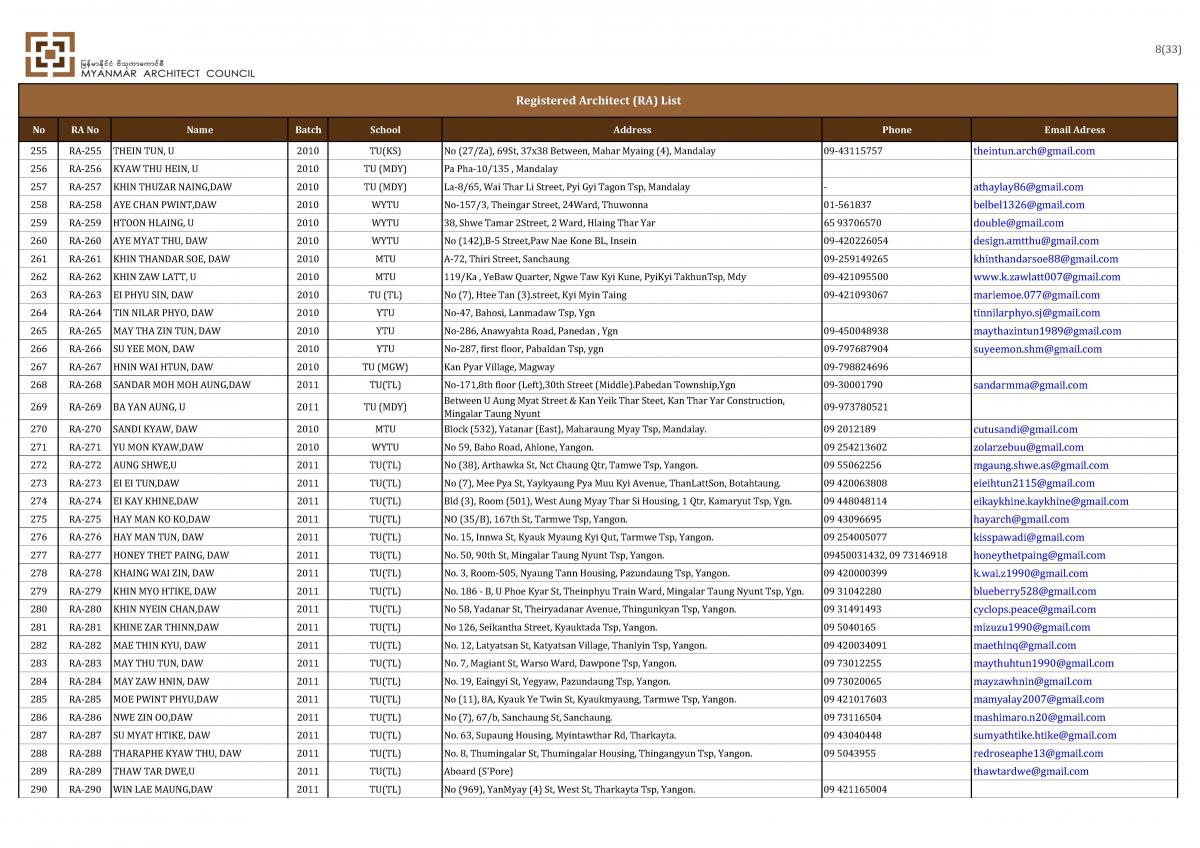
Task: Select the address 'Aboard (S'Pore)'
Action: (x=479, y=771)
